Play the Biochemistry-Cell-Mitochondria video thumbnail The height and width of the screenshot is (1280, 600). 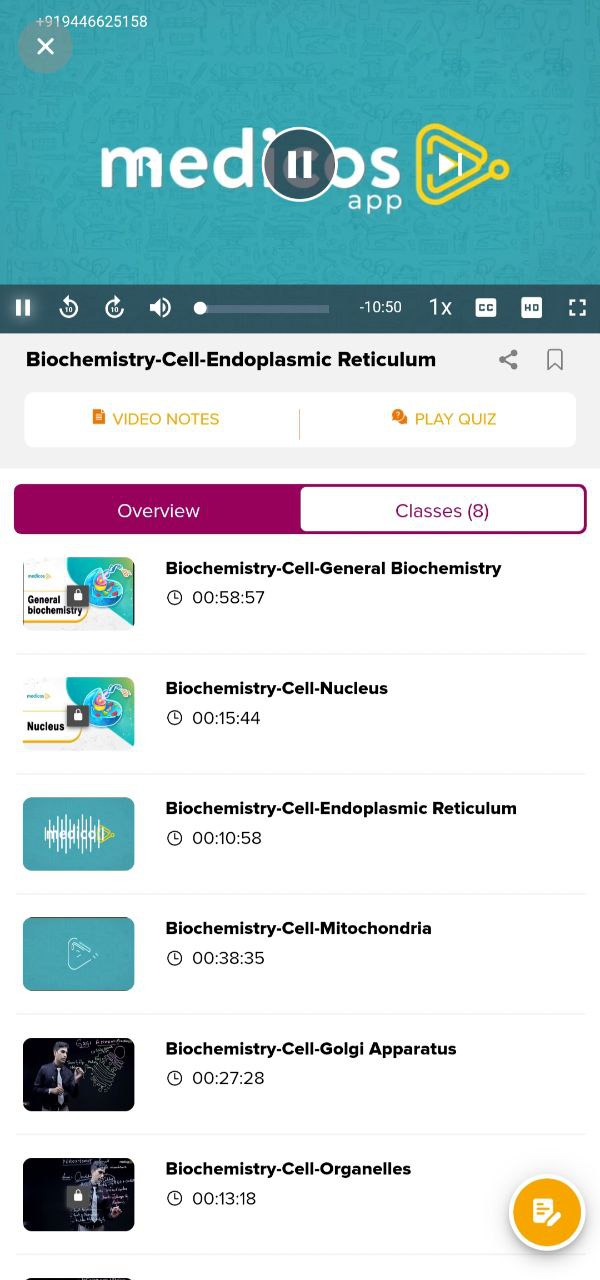78,953
